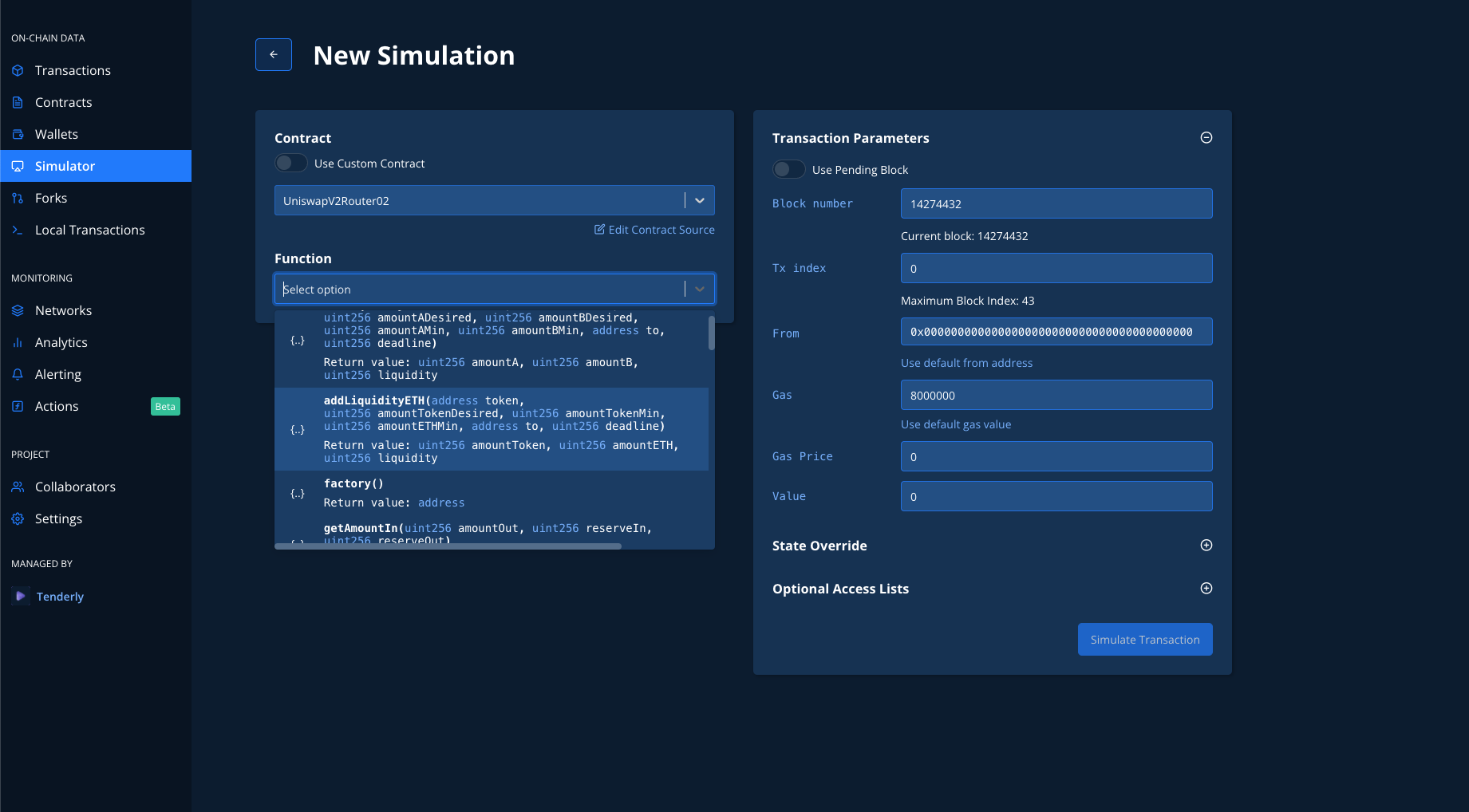
Task: Click Use default gas value link
Action: pos(956,424)
